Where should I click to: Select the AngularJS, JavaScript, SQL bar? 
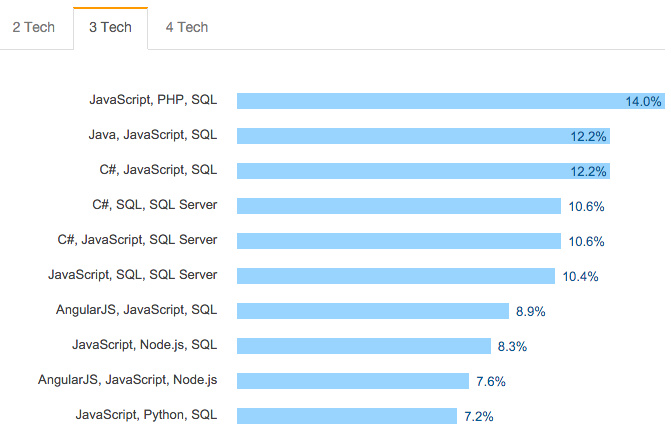click(373, 311)
